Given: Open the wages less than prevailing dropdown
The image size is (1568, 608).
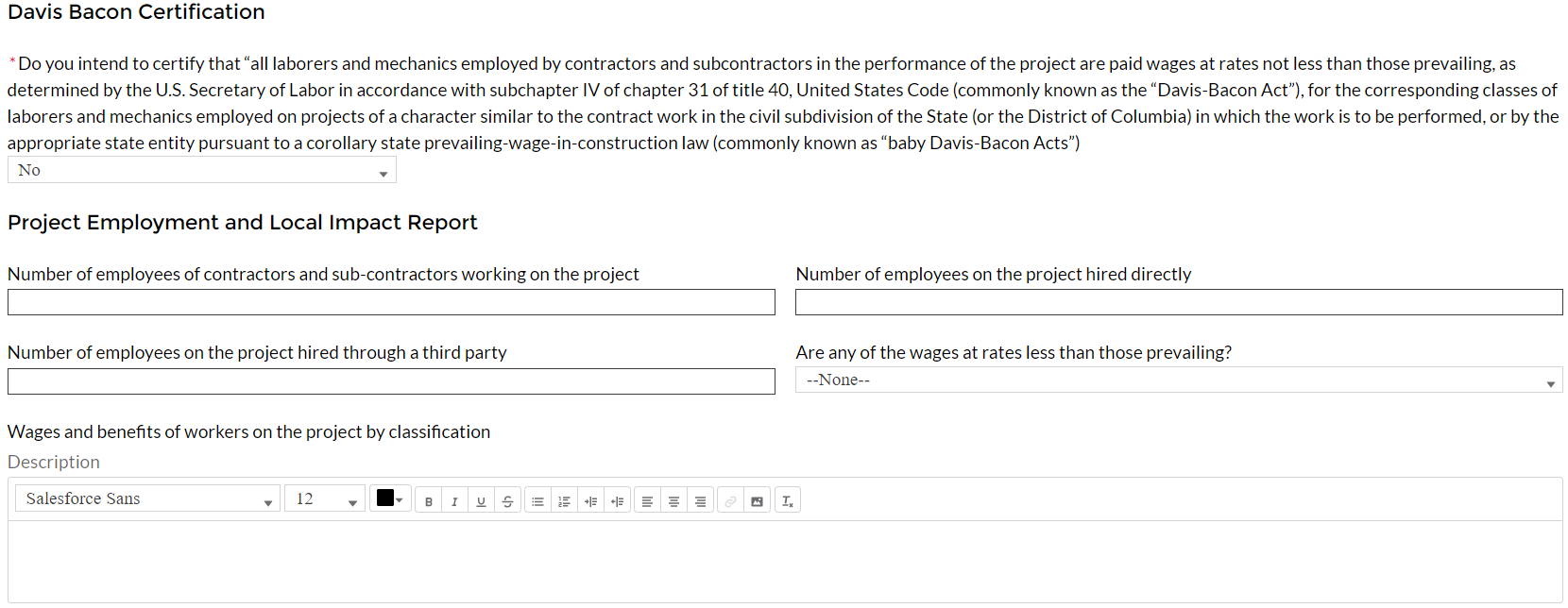Looking at the screenshot, I should tap(1178, 380).
